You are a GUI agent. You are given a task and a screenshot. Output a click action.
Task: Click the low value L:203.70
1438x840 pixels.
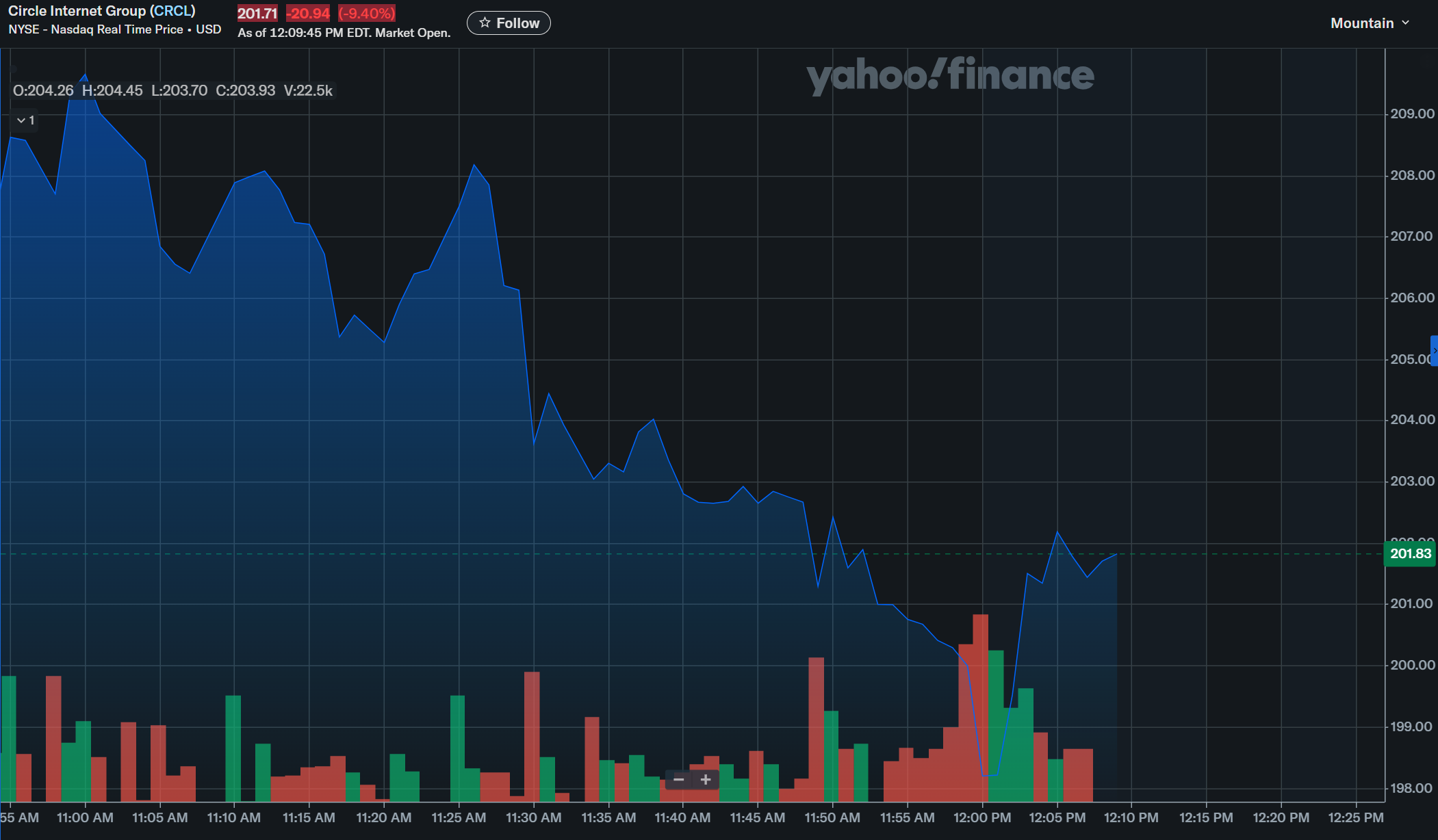(179, 90)
